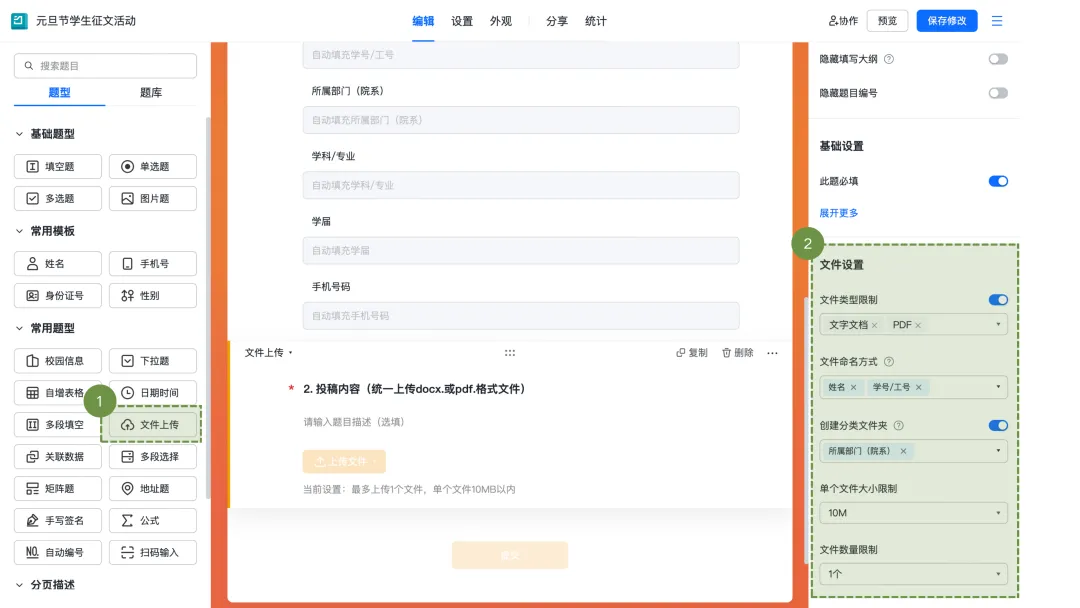The width and height of the screenshot is (1080, 608).
Task: Add the 关联数据 question
Action: pos(58,457)
